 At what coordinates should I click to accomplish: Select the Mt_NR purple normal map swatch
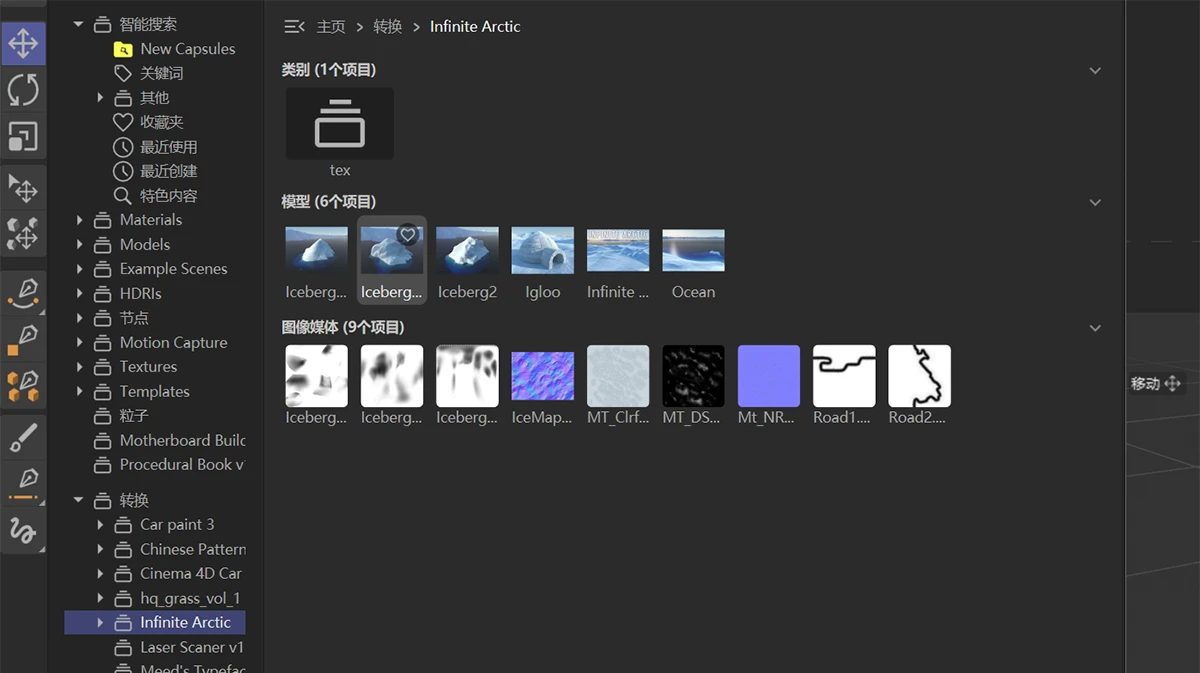pos(768,376)
